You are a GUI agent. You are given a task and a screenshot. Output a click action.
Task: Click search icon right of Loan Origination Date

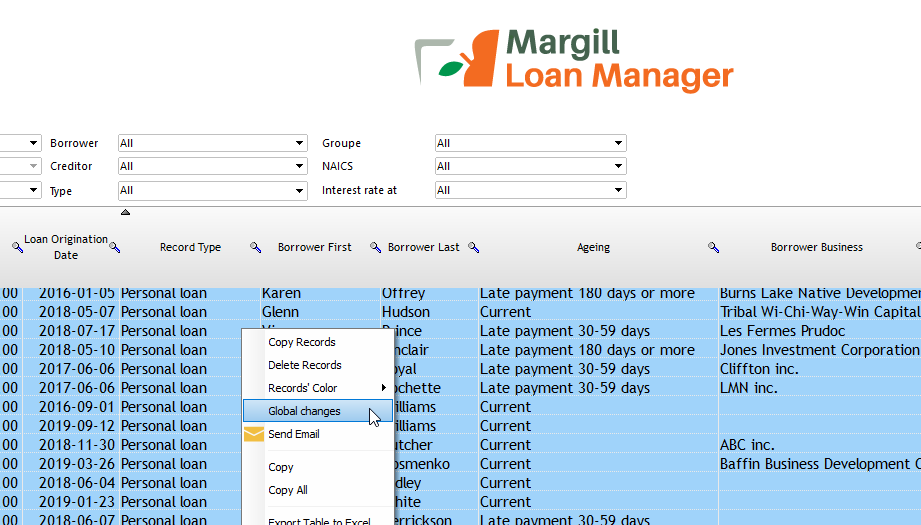point(115,247)
